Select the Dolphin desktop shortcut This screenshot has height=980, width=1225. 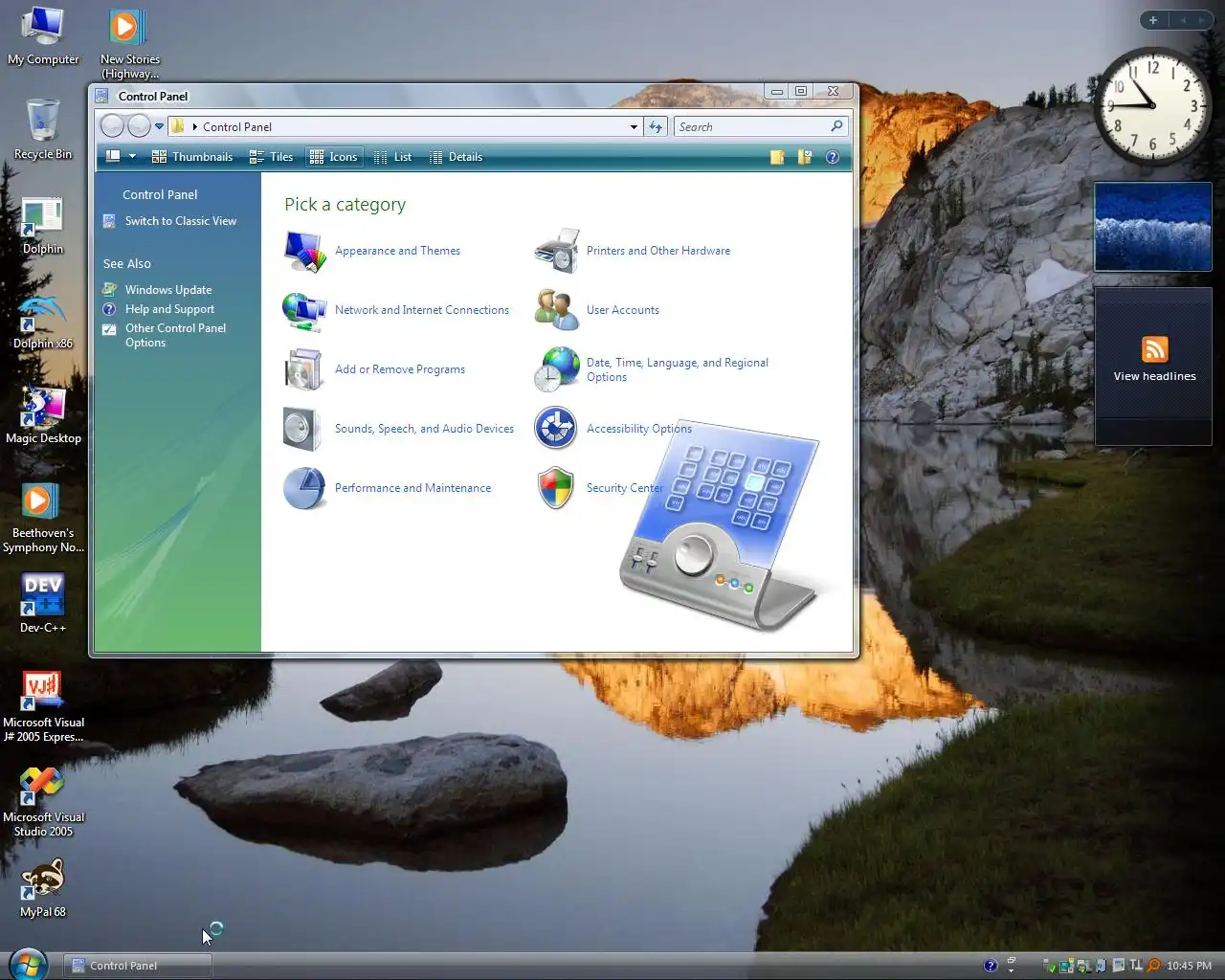[43, 226]
